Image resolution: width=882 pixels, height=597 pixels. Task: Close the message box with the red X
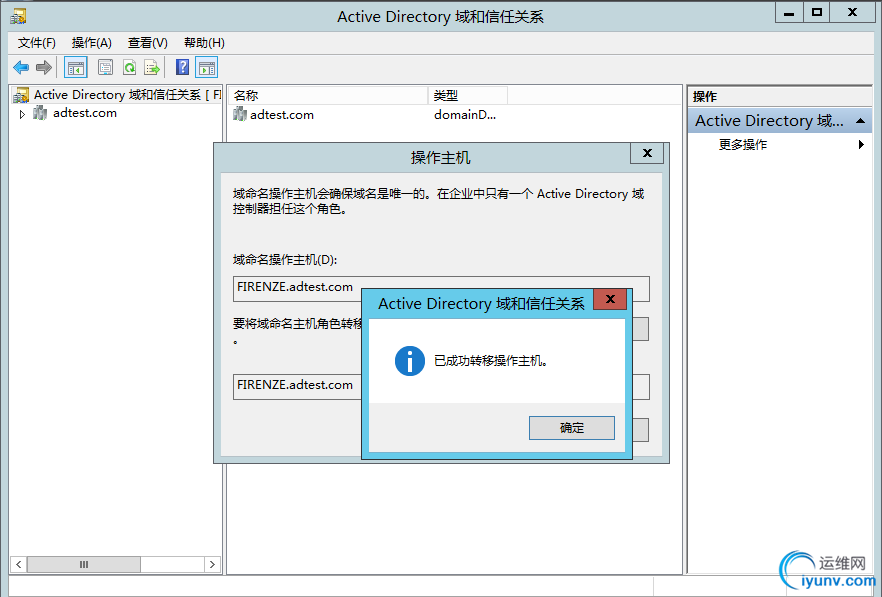coord(610,299)
